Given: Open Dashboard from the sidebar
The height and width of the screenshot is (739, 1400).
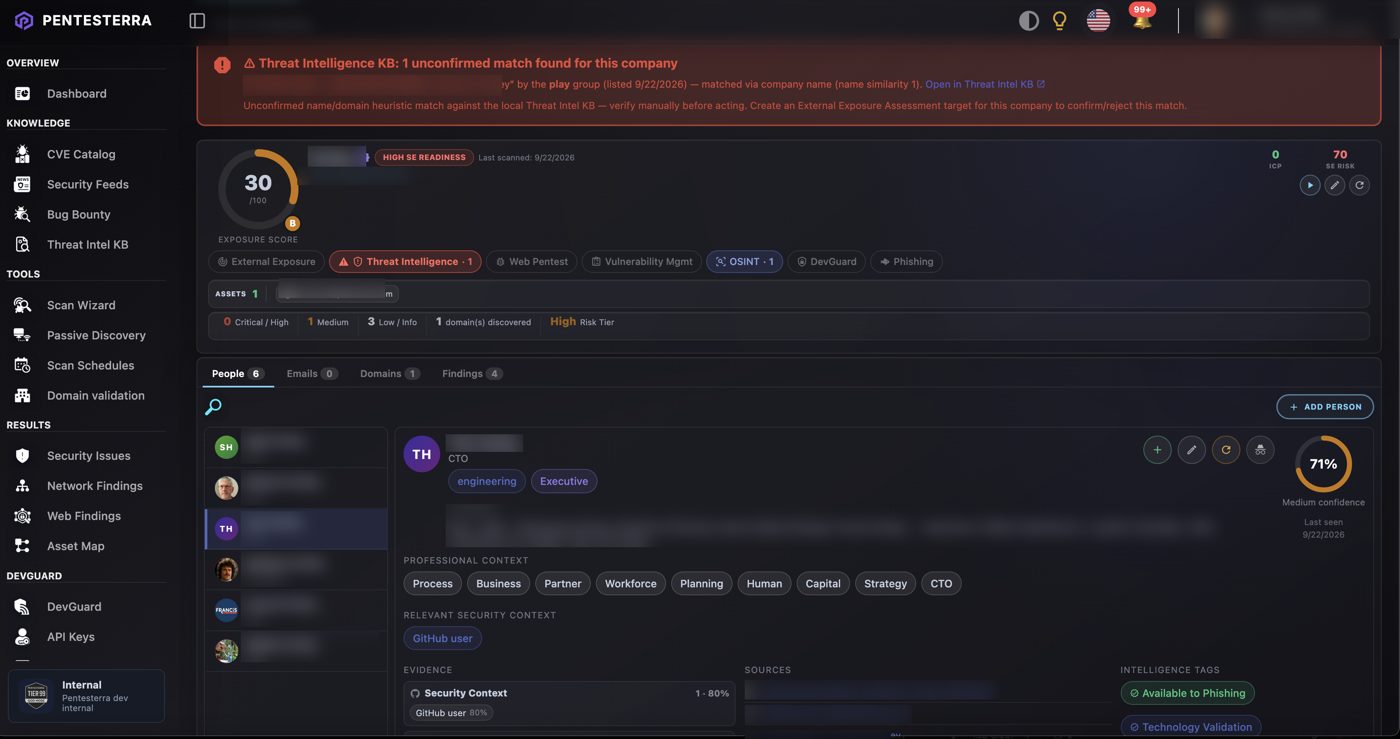Looking at the screenshot, I should (x=76, y=93).
